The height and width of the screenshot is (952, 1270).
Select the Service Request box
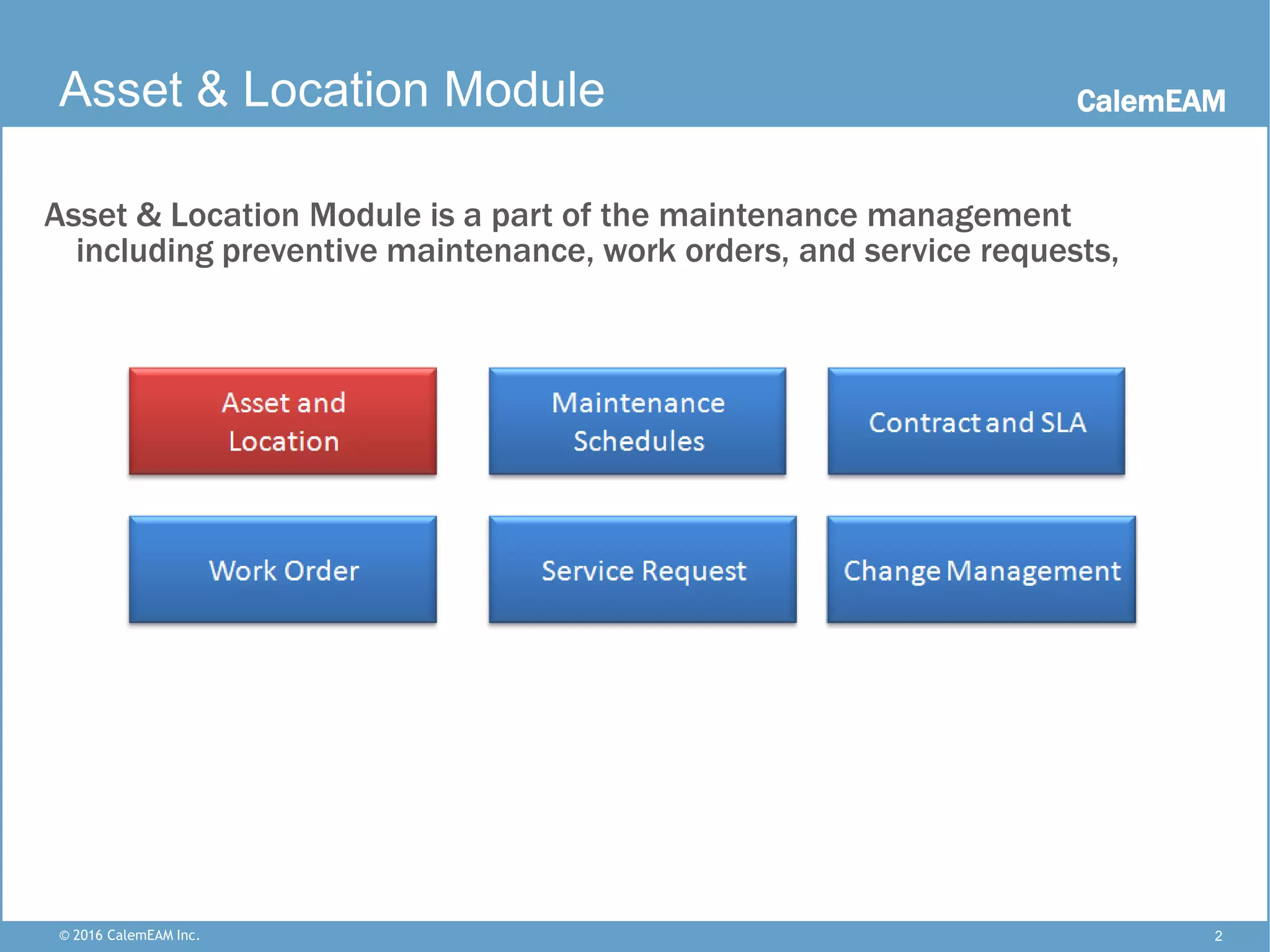[642, 570]
